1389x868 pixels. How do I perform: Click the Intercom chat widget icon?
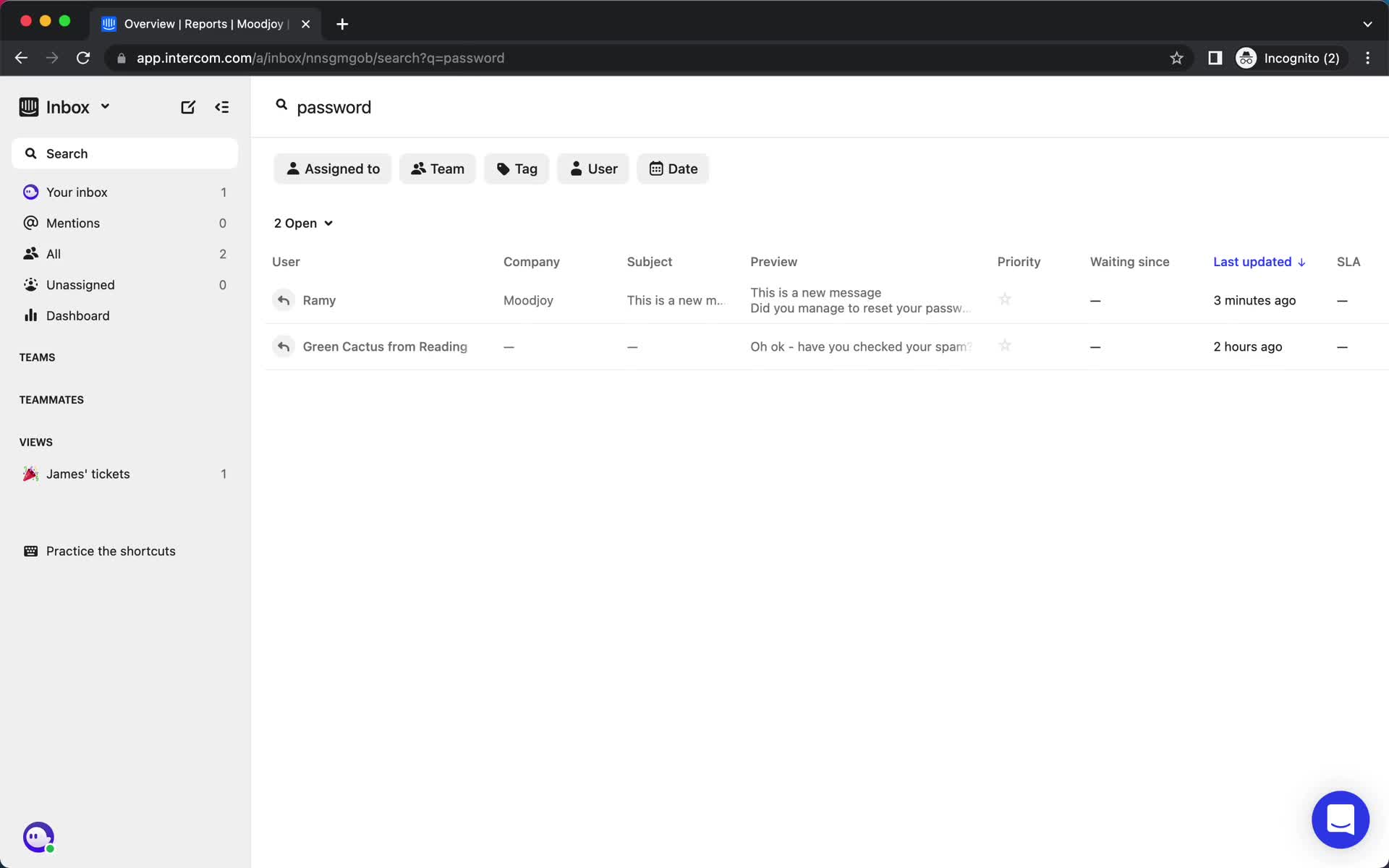(1340, 820)
